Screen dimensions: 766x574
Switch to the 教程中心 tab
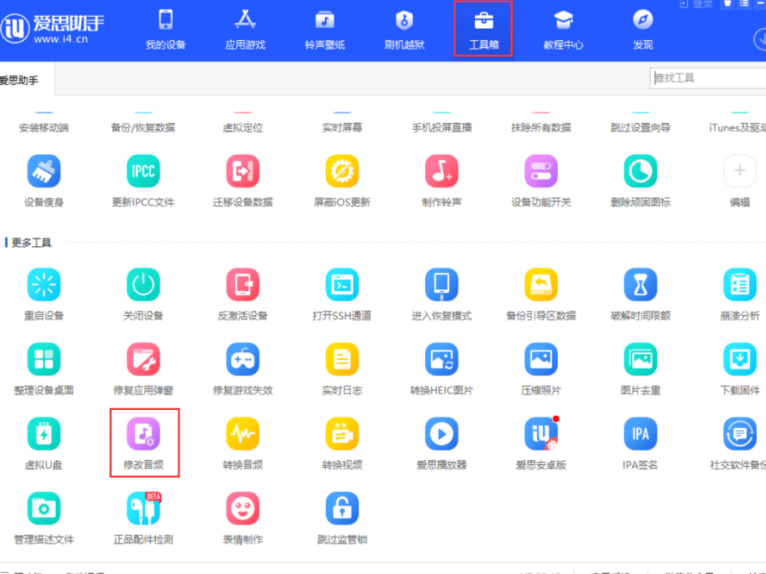coord(563,29)
